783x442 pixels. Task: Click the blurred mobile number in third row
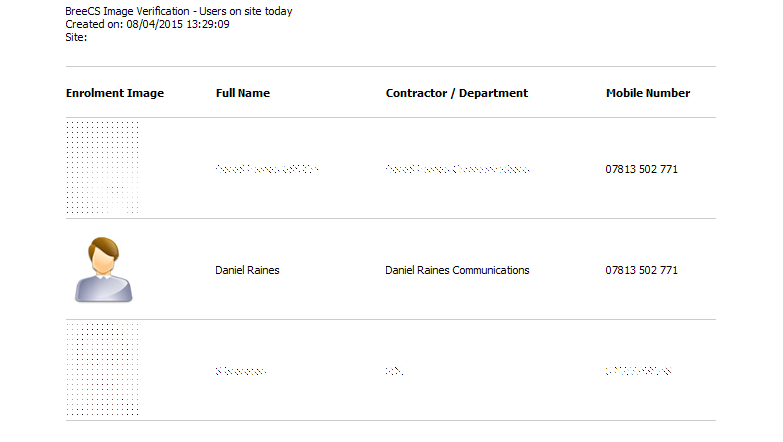click(637, 371)
